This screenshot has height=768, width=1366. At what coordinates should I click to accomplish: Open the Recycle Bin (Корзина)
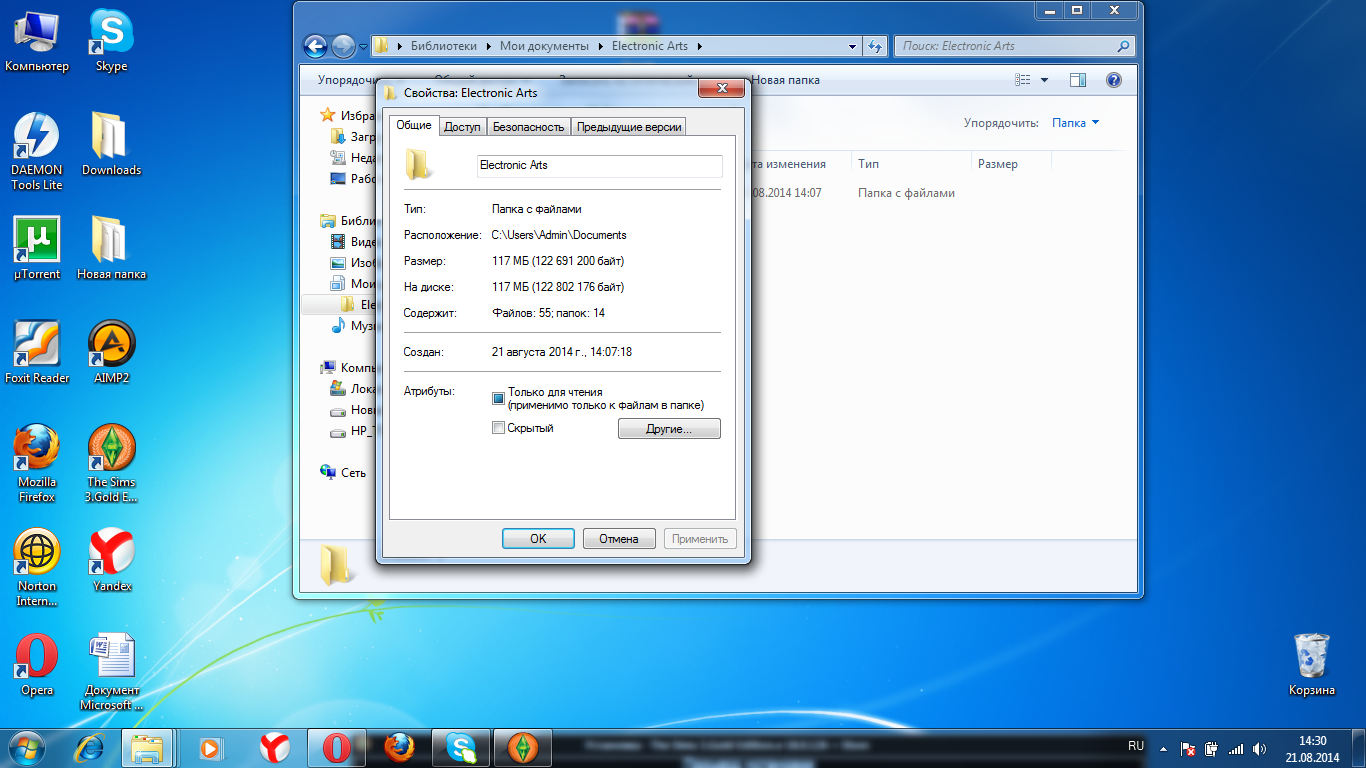click(x=1311, y=660)
